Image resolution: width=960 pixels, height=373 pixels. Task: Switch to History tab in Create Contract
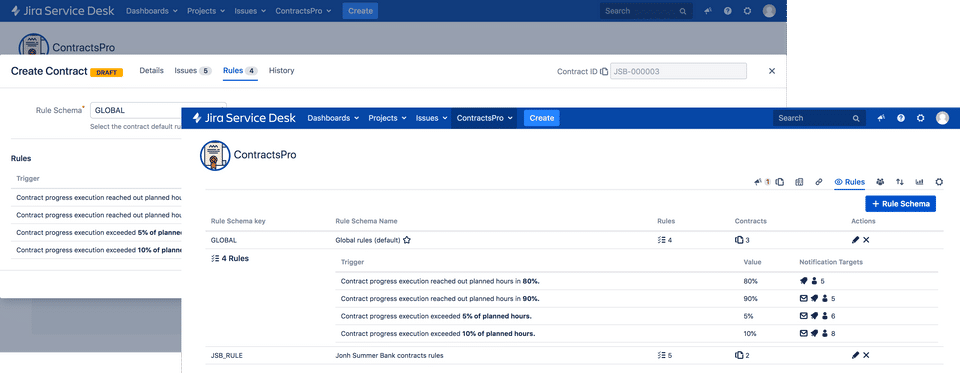pyautogui.click(x=282, y=70)
